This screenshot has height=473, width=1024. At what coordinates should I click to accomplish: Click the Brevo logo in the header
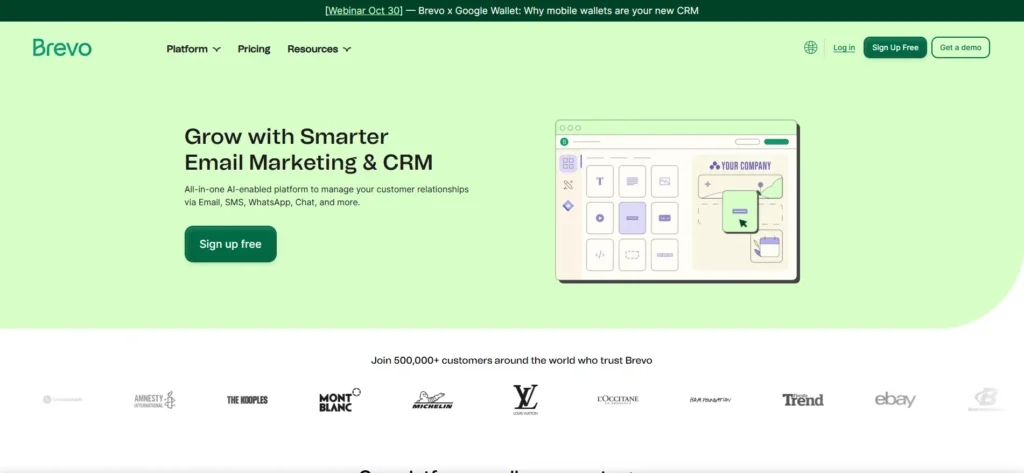[x=62, y=48]
